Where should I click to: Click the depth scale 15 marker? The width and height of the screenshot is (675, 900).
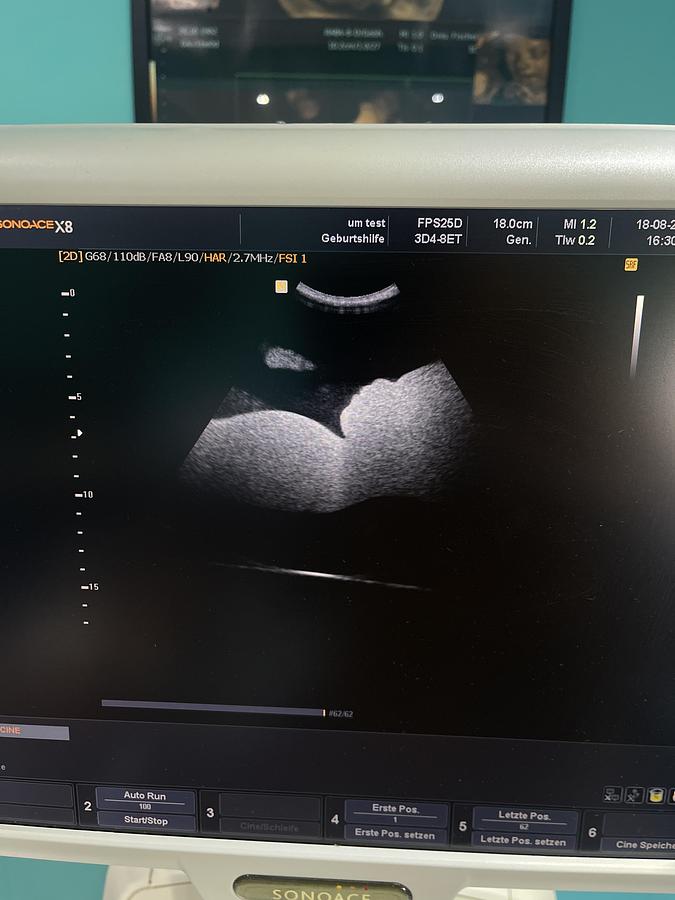tap(90, 587)
